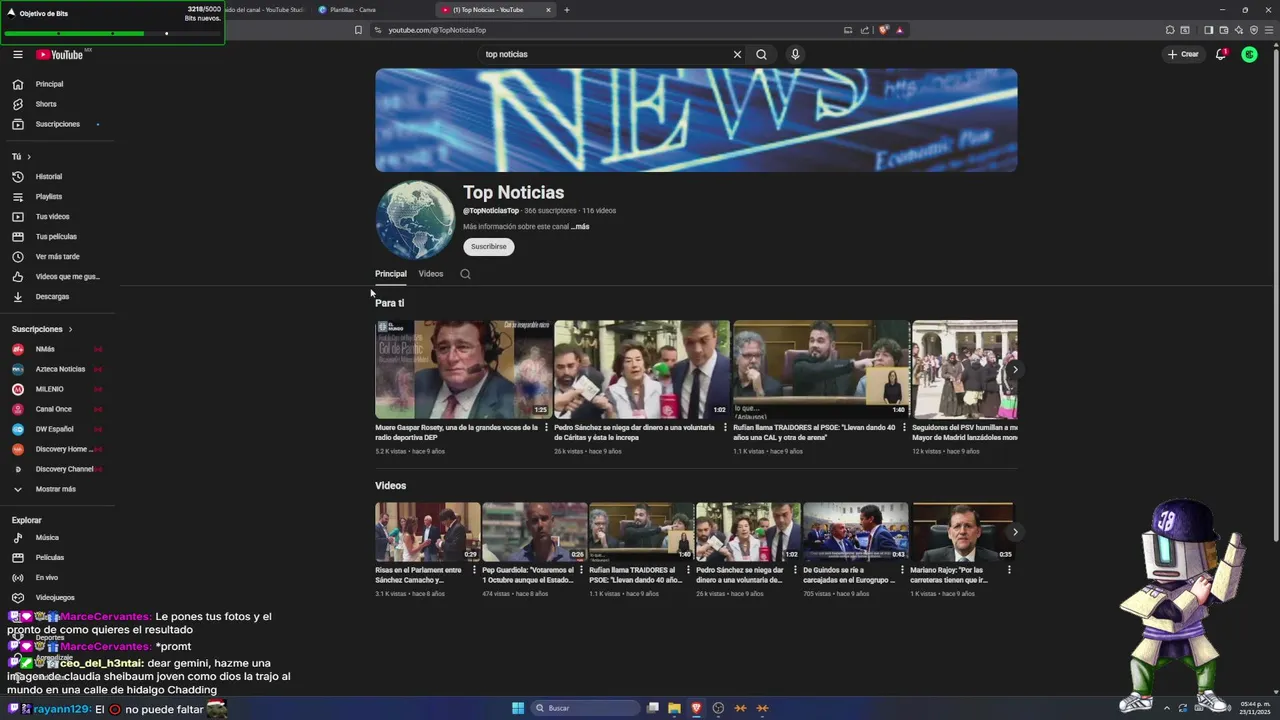Start voice search with microphone icon
This screenshot has width=1280, height=720.
click(795, 54)
